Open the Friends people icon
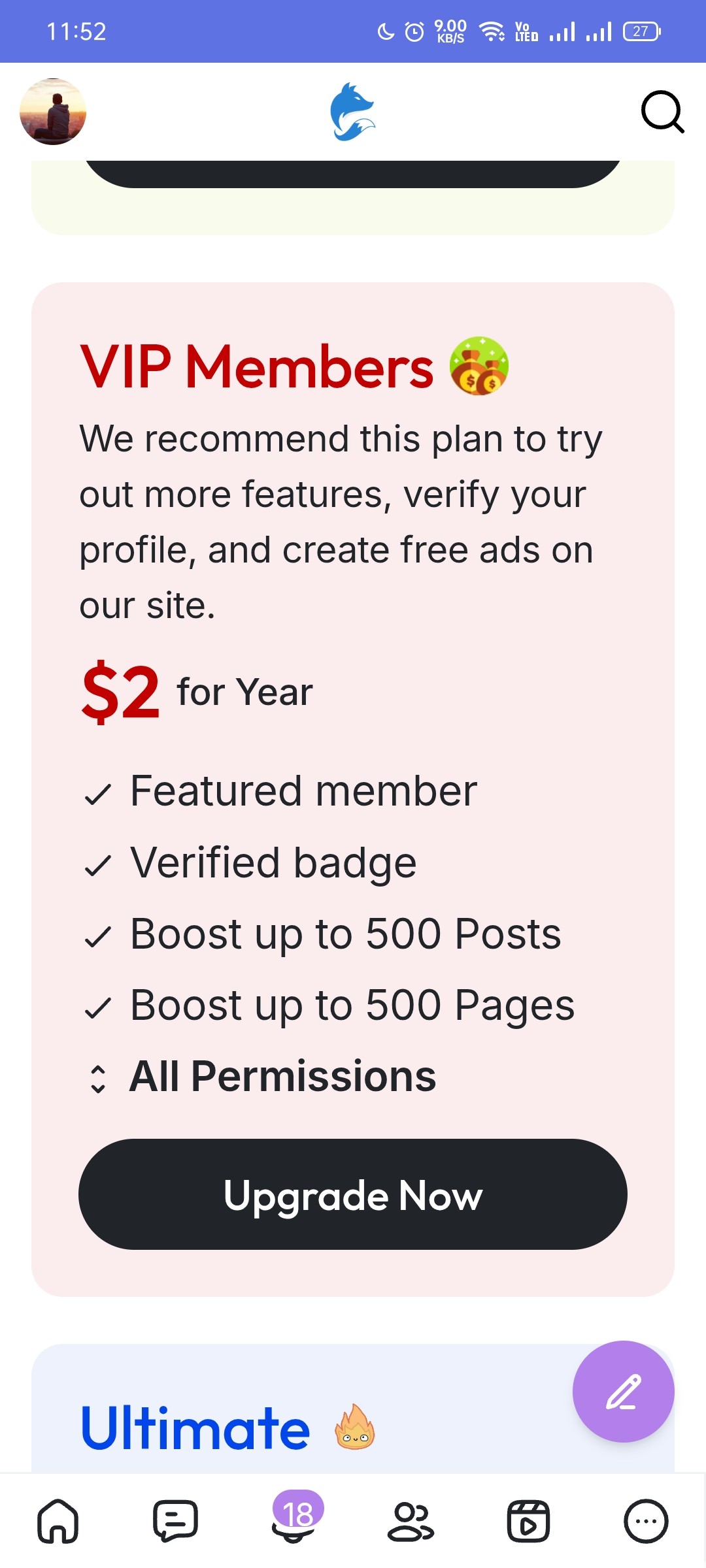Viewport: 706px width, 1568px height. (x=411, y=1521)
